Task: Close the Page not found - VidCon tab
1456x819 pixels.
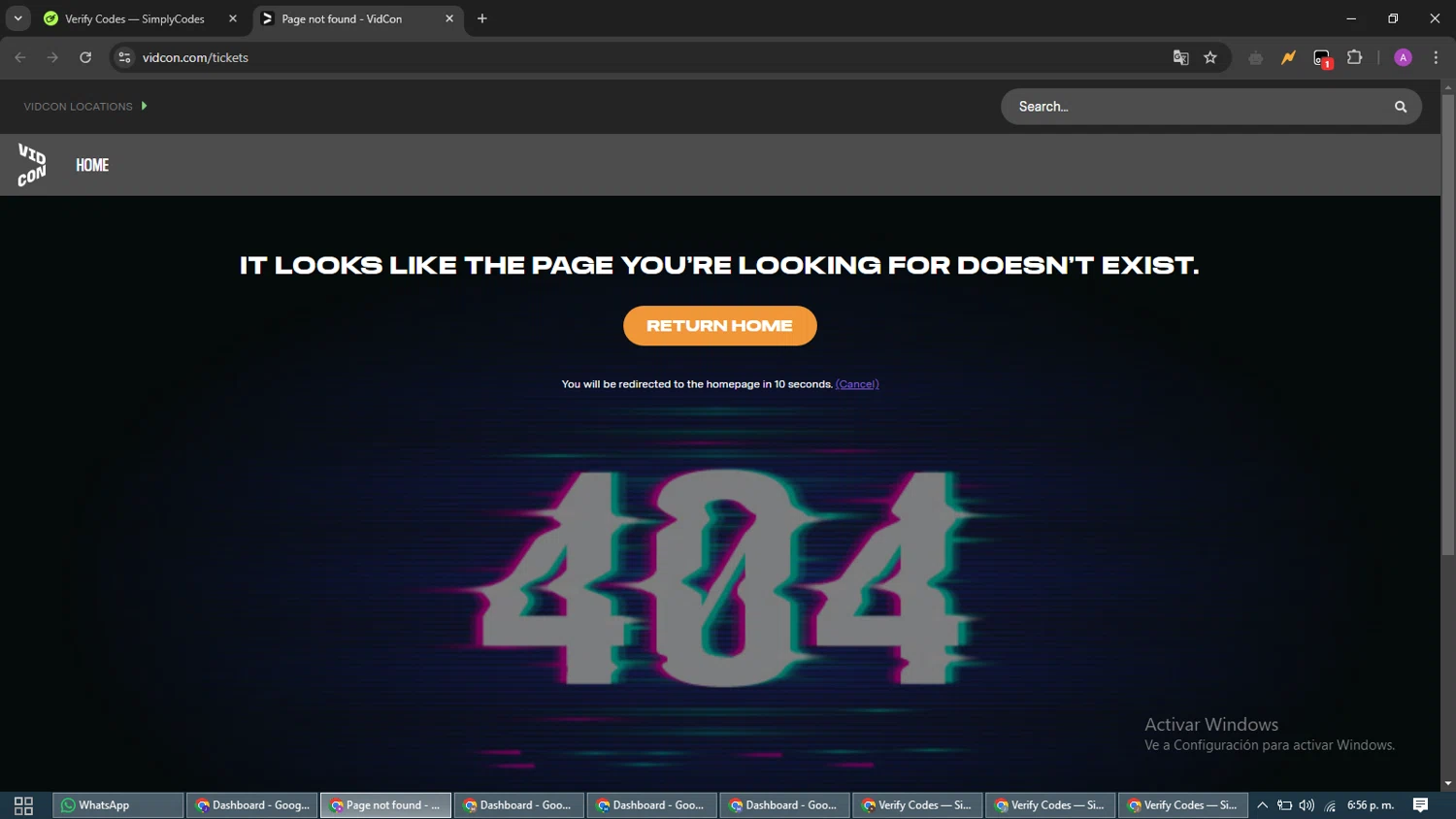Action: [449, 18]
